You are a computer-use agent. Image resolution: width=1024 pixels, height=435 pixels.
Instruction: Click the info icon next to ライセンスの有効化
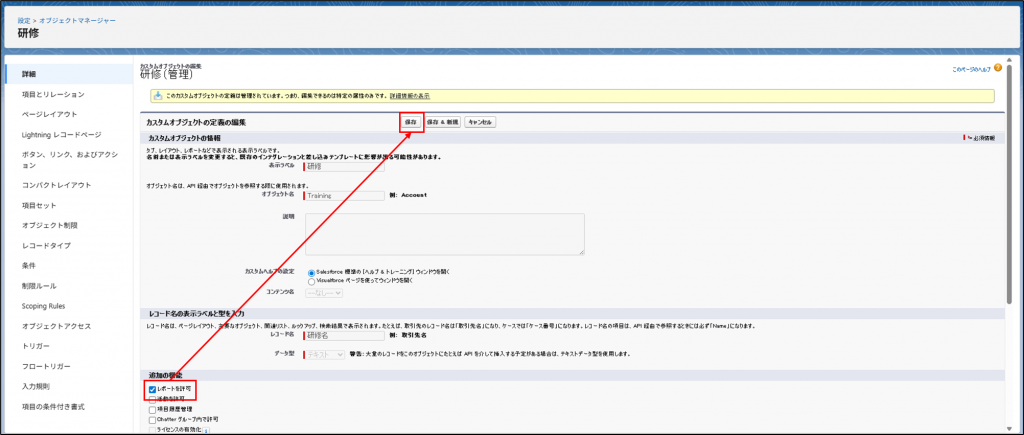pyautogui.click(x=205, y=429)
